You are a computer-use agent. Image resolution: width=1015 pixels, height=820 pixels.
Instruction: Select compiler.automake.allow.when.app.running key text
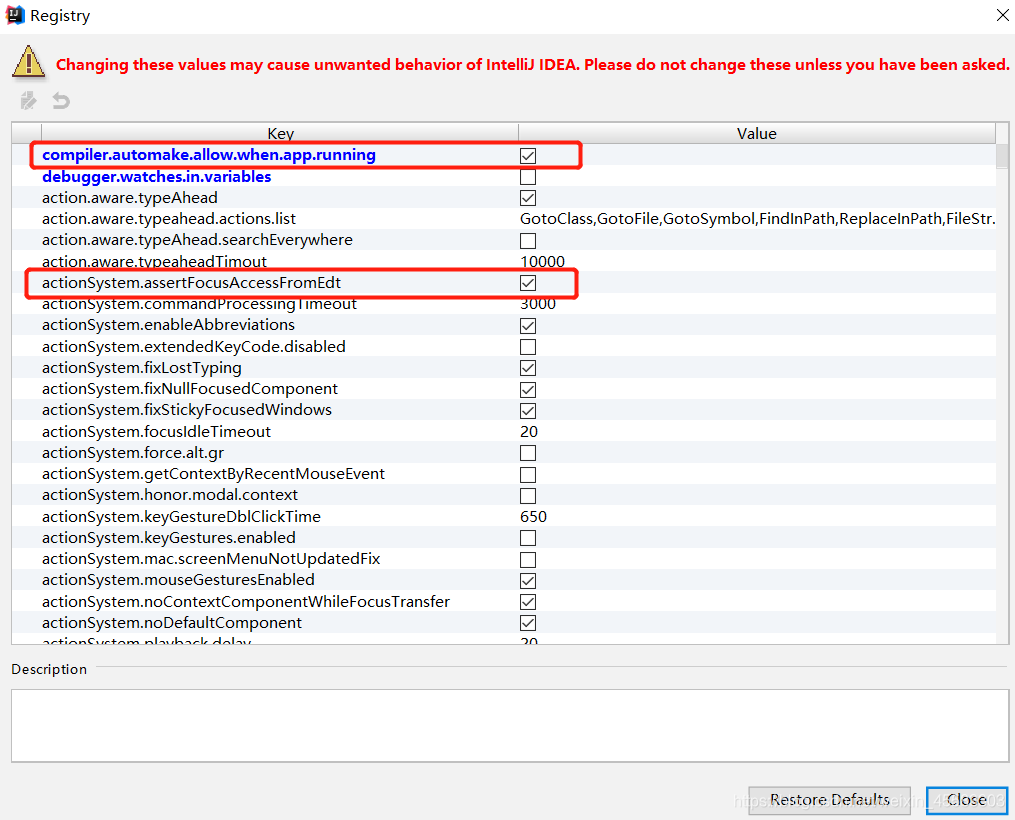208,155
